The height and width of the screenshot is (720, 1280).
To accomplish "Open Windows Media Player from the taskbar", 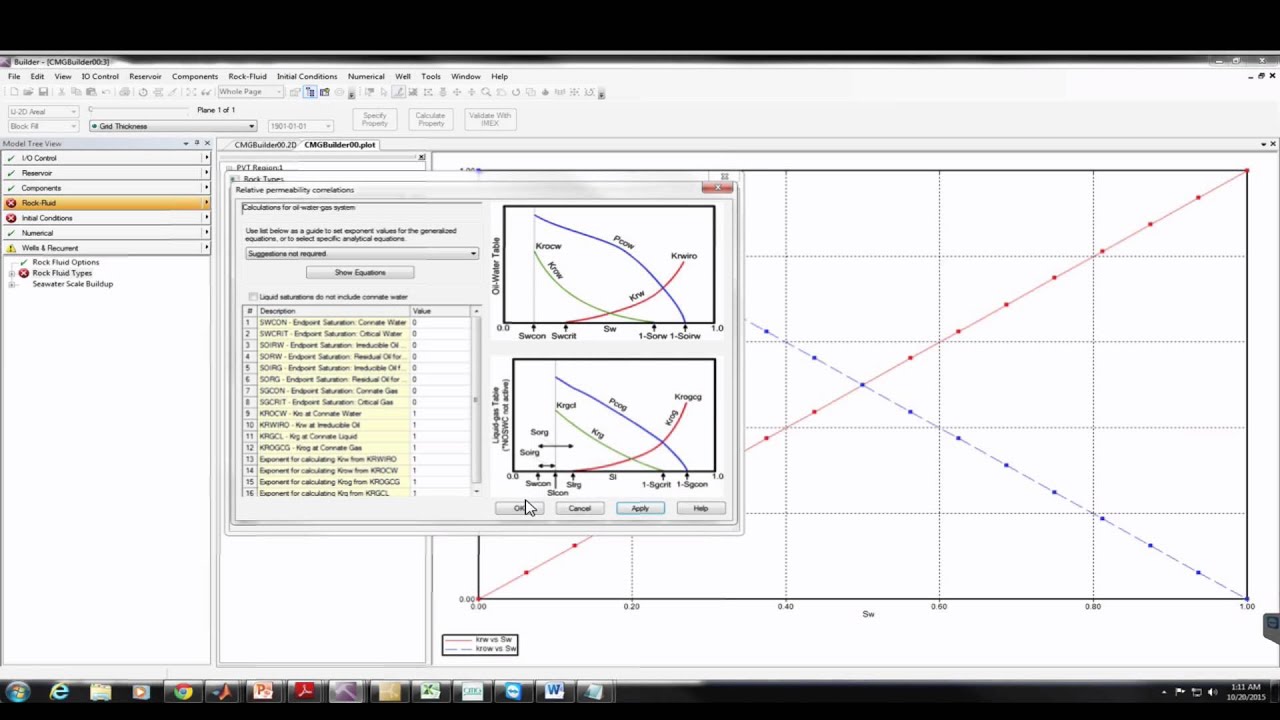I will pos(140,691).
